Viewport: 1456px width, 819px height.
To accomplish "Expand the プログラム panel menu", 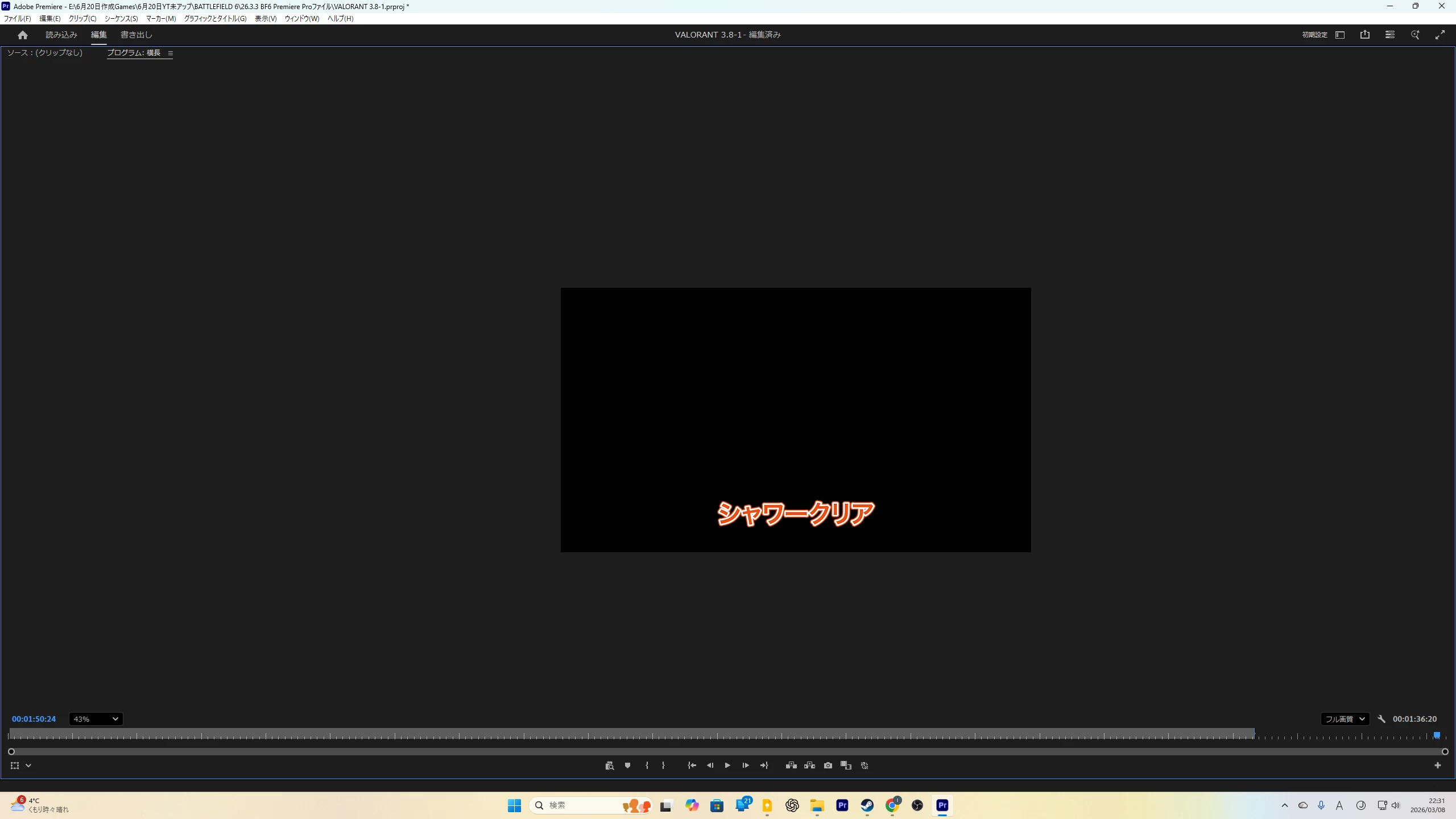I will tap(170, 53).
